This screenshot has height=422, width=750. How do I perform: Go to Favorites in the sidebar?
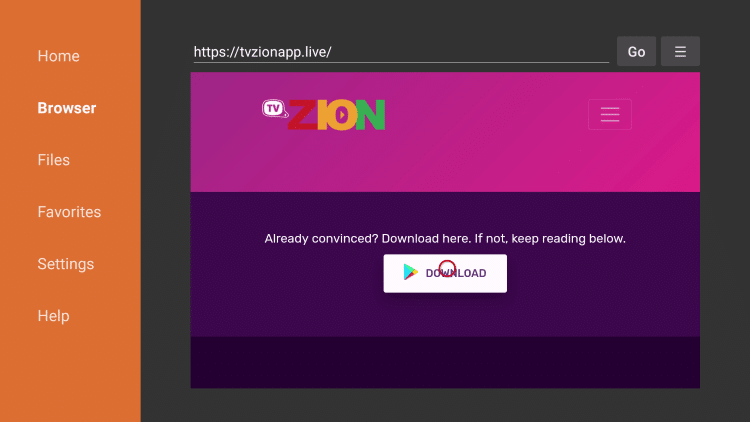(69, 212)
